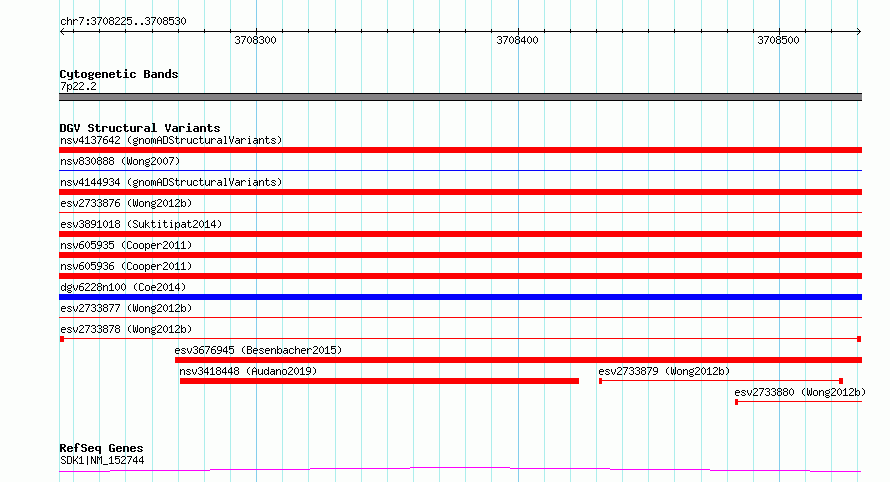Click the right red endpoint marker of esv2733878
The width and height of the screenshot is (890, 482).
[x=859, y=339]
